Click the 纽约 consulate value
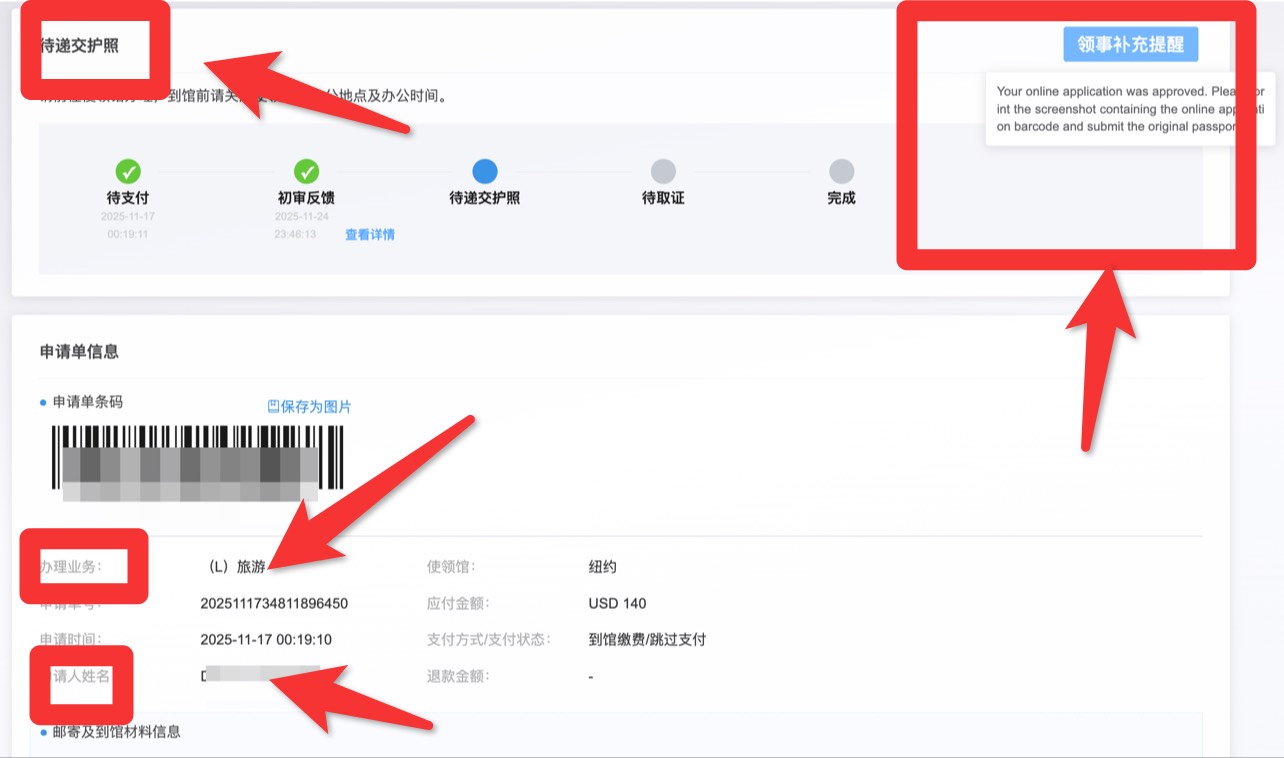Viewport: 1284px width, 758px height. (x=603, y=567)
